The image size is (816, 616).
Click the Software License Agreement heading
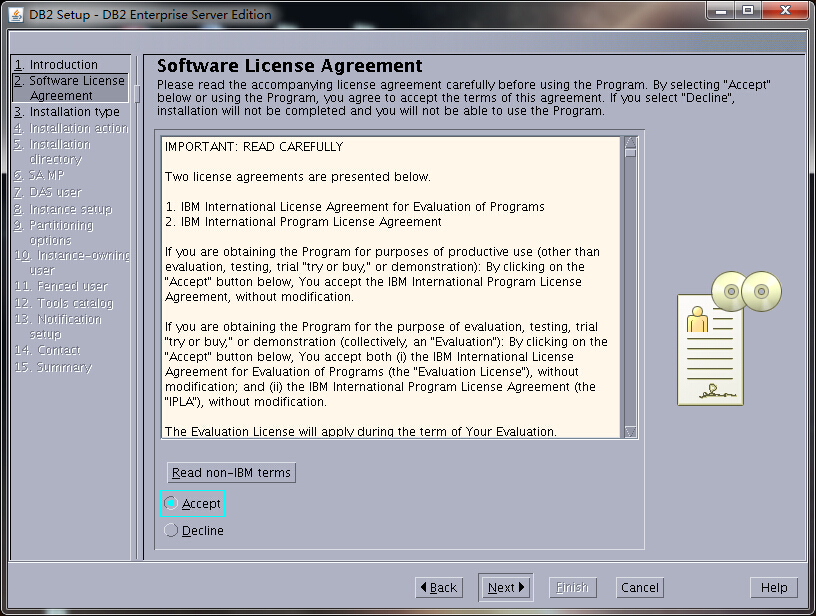(289, 66)
